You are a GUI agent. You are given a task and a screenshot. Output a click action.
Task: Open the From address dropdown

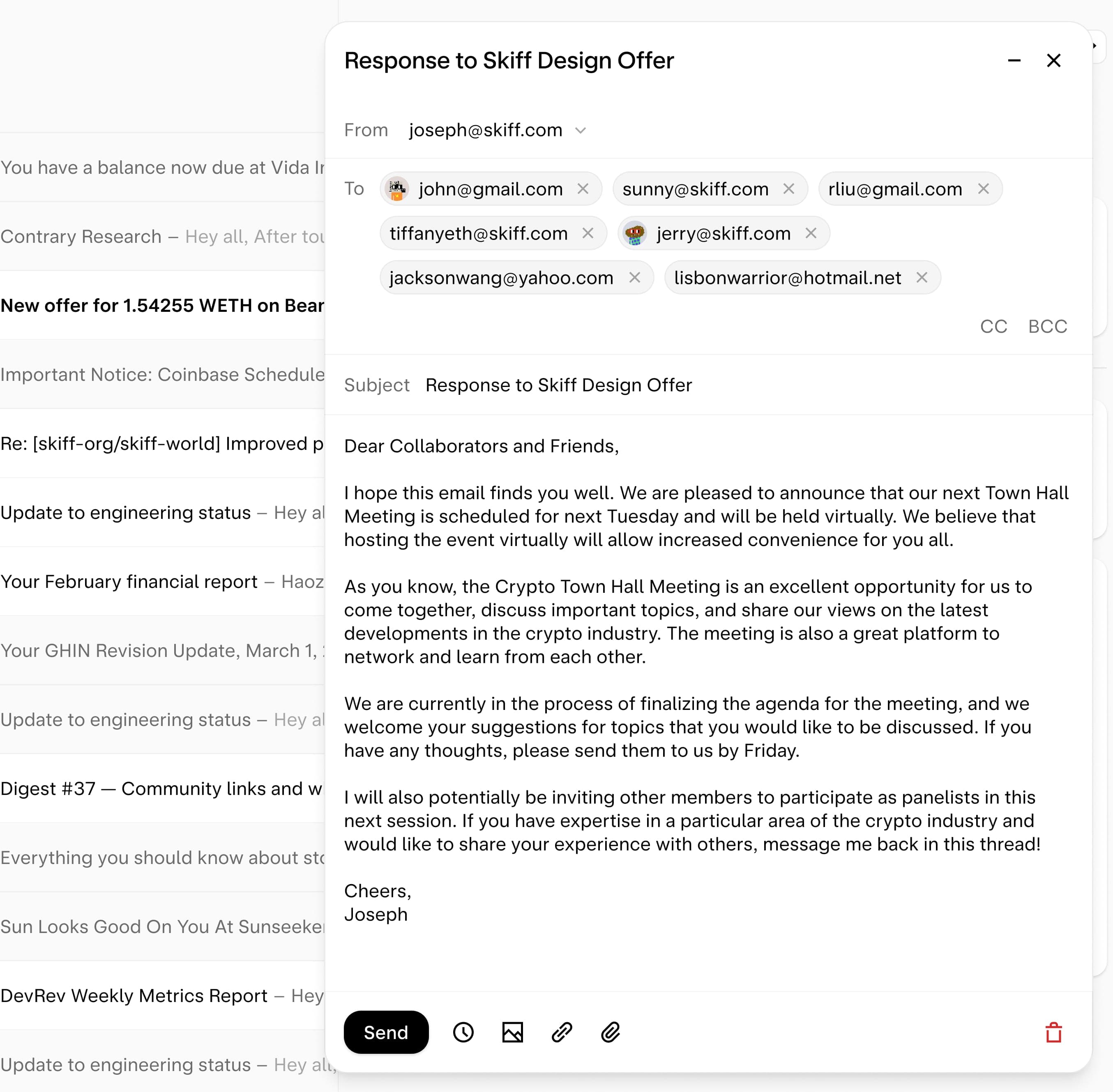coord(580,131)
